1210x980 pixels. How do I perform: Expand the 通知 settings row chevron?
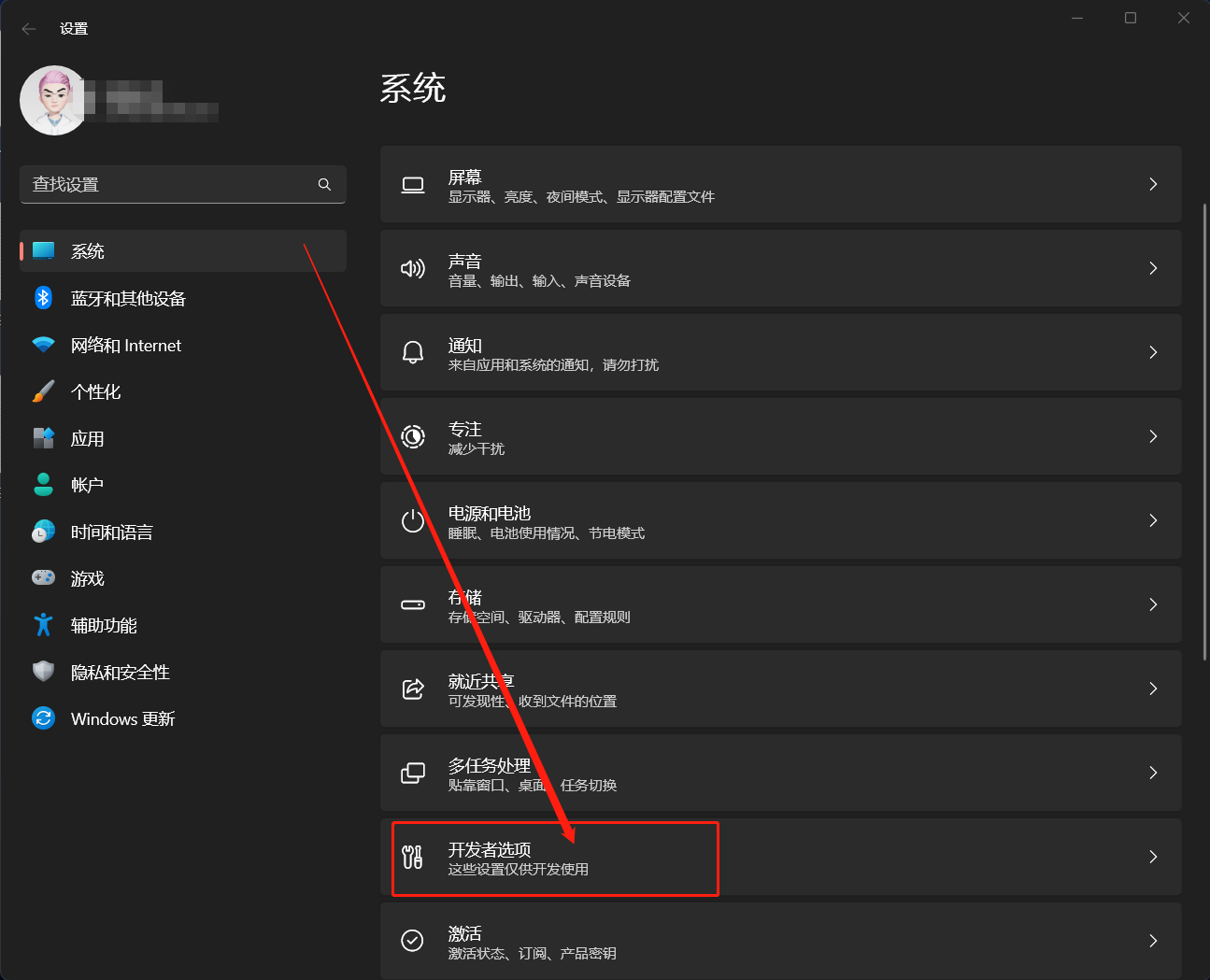[1152, 352]
